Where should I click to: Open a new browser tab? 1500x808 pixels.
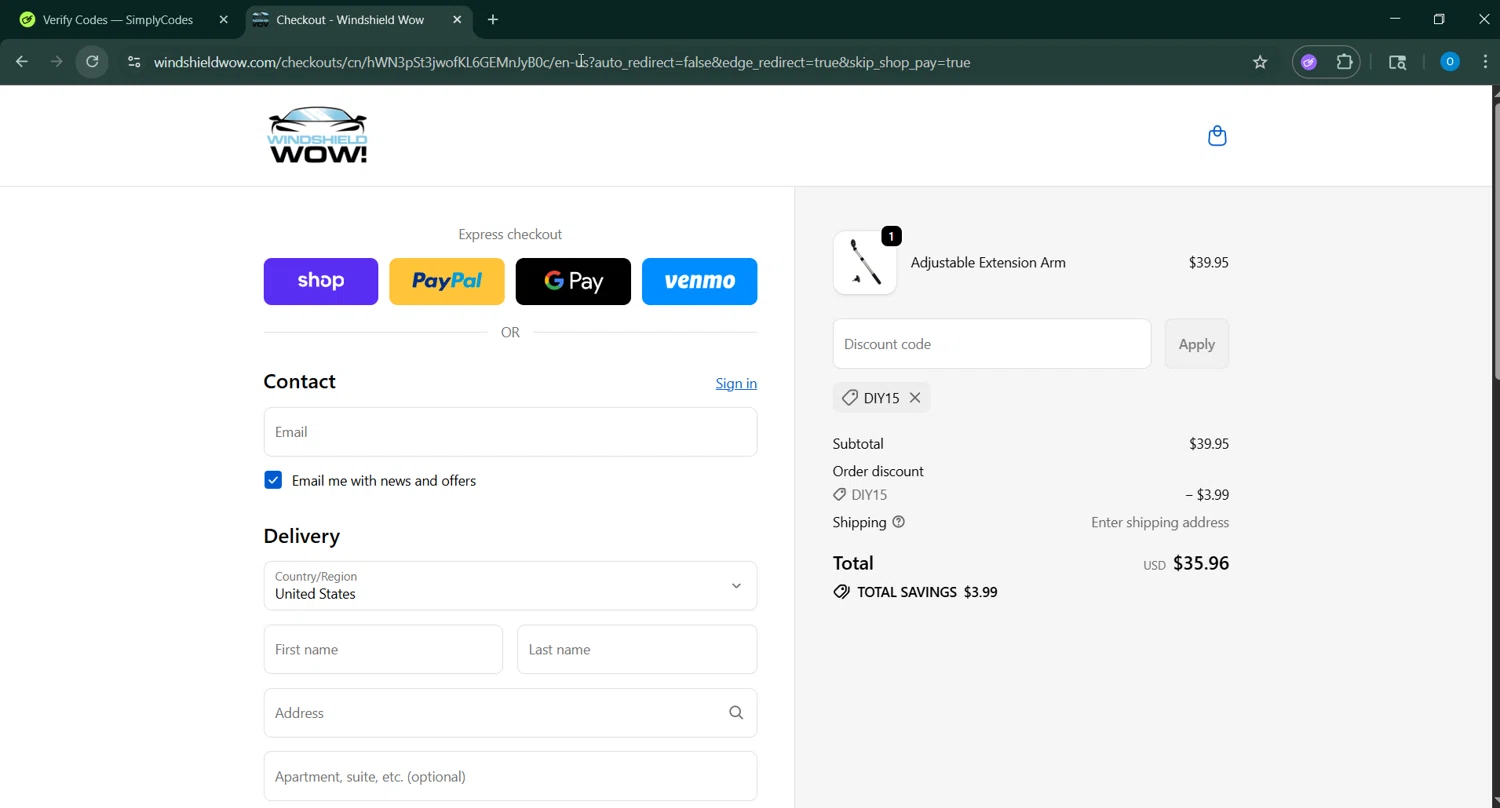click(493, 20)
